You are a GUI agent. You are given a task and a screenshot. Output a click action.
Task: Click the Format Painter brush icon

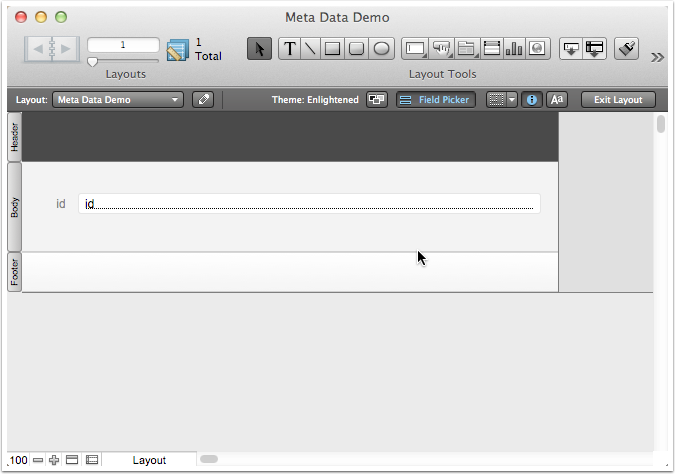(x=627, y=49)
